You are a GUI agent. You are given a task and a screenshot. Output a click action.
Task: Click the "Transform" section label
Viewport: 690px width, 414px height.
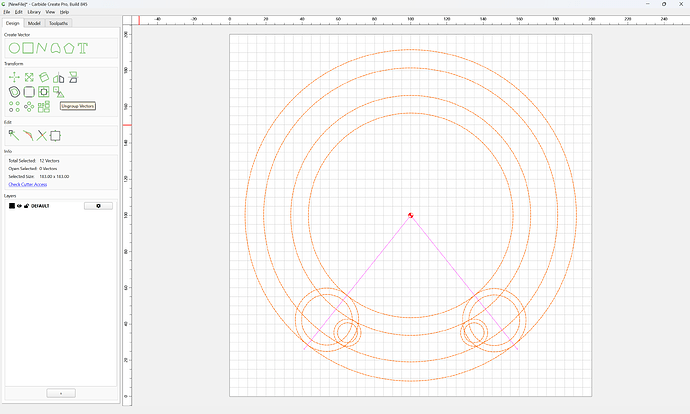click(14, 64)
